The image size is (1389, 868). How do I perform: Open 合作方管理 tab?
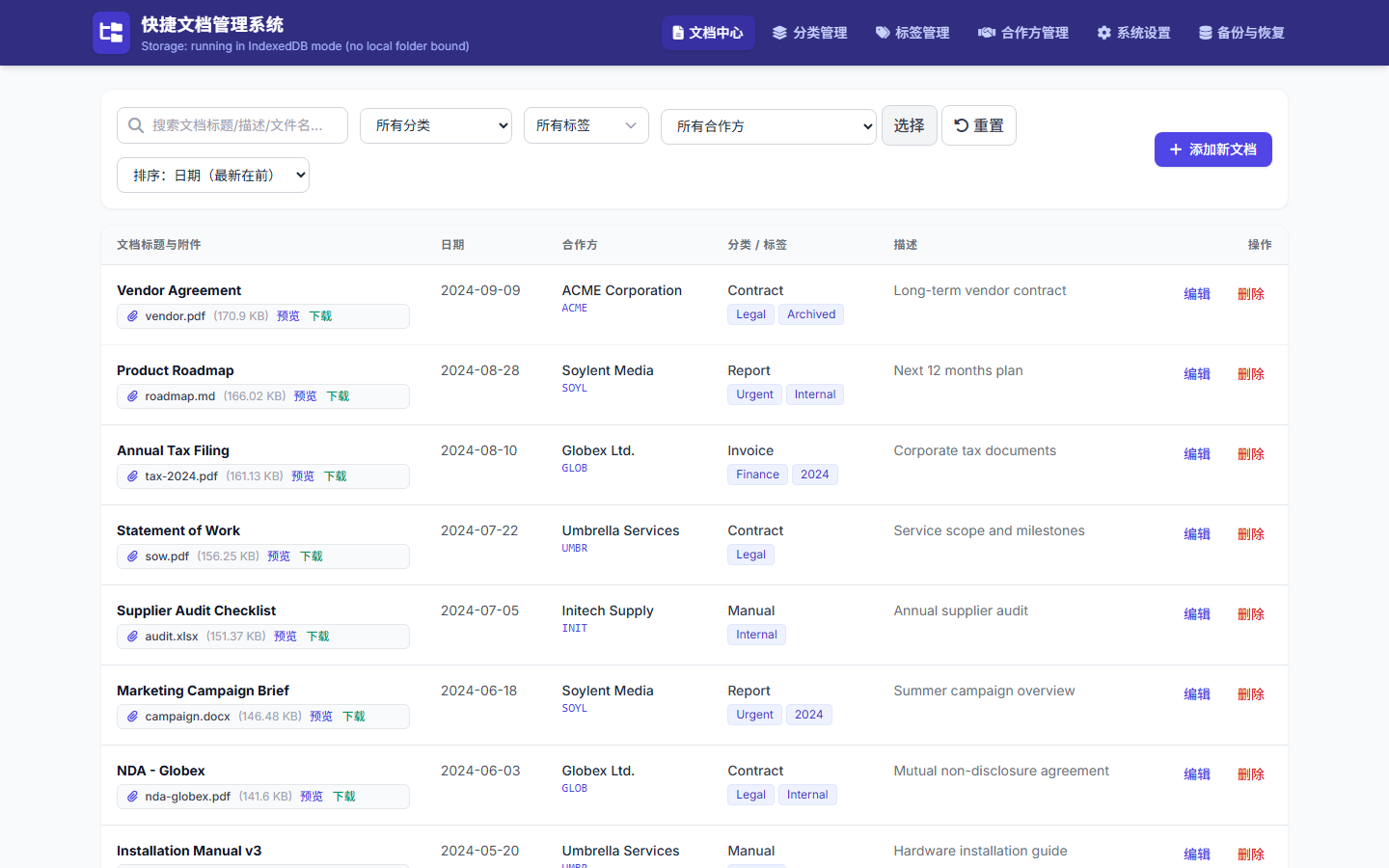coord(1023,33)
